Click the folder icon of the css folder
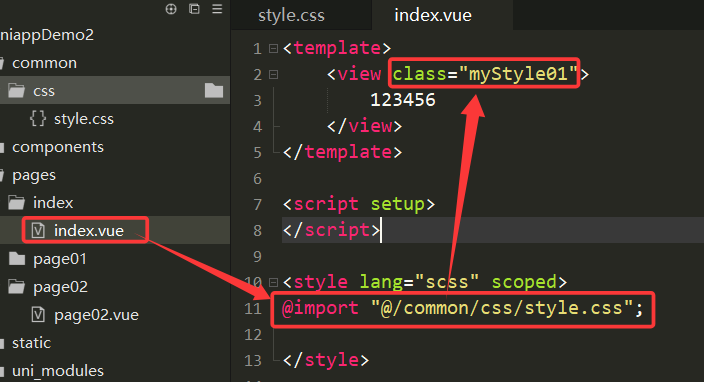The width and height of the screenshot is (704, 382). coord(17,91)
